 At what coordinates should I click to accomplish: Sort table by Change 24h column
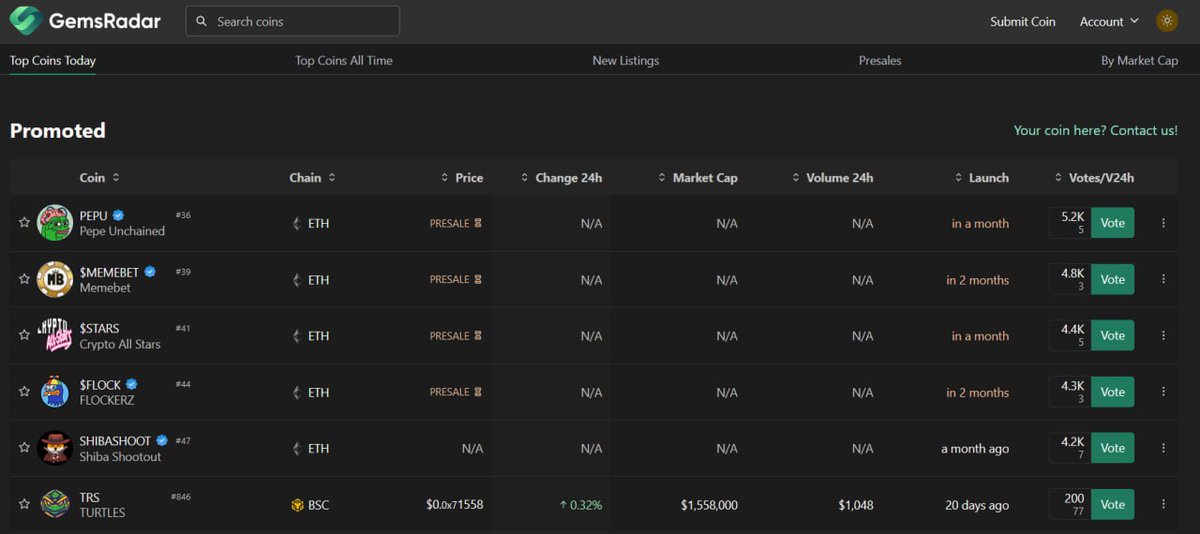[561, 178]
